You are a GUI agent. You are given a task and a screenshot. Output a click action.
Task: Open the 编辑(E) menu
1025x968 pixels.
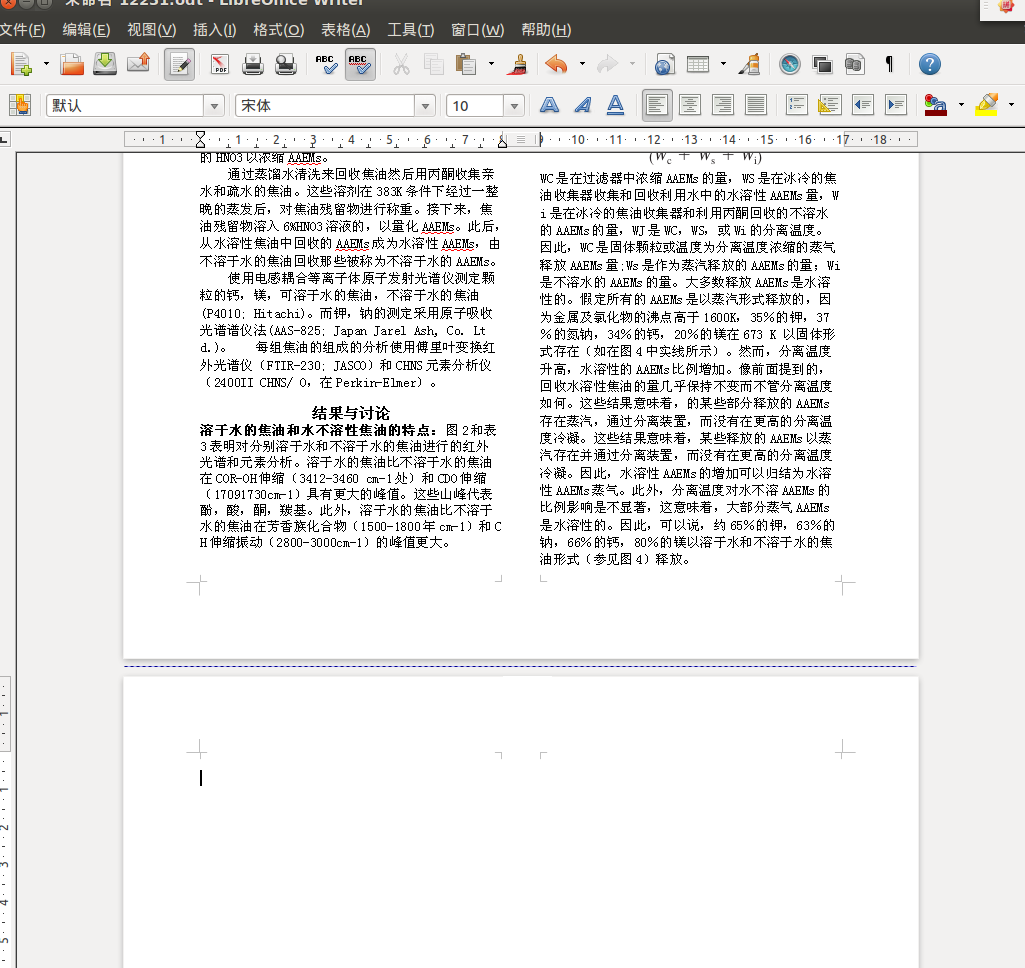[x=86, y=30]
